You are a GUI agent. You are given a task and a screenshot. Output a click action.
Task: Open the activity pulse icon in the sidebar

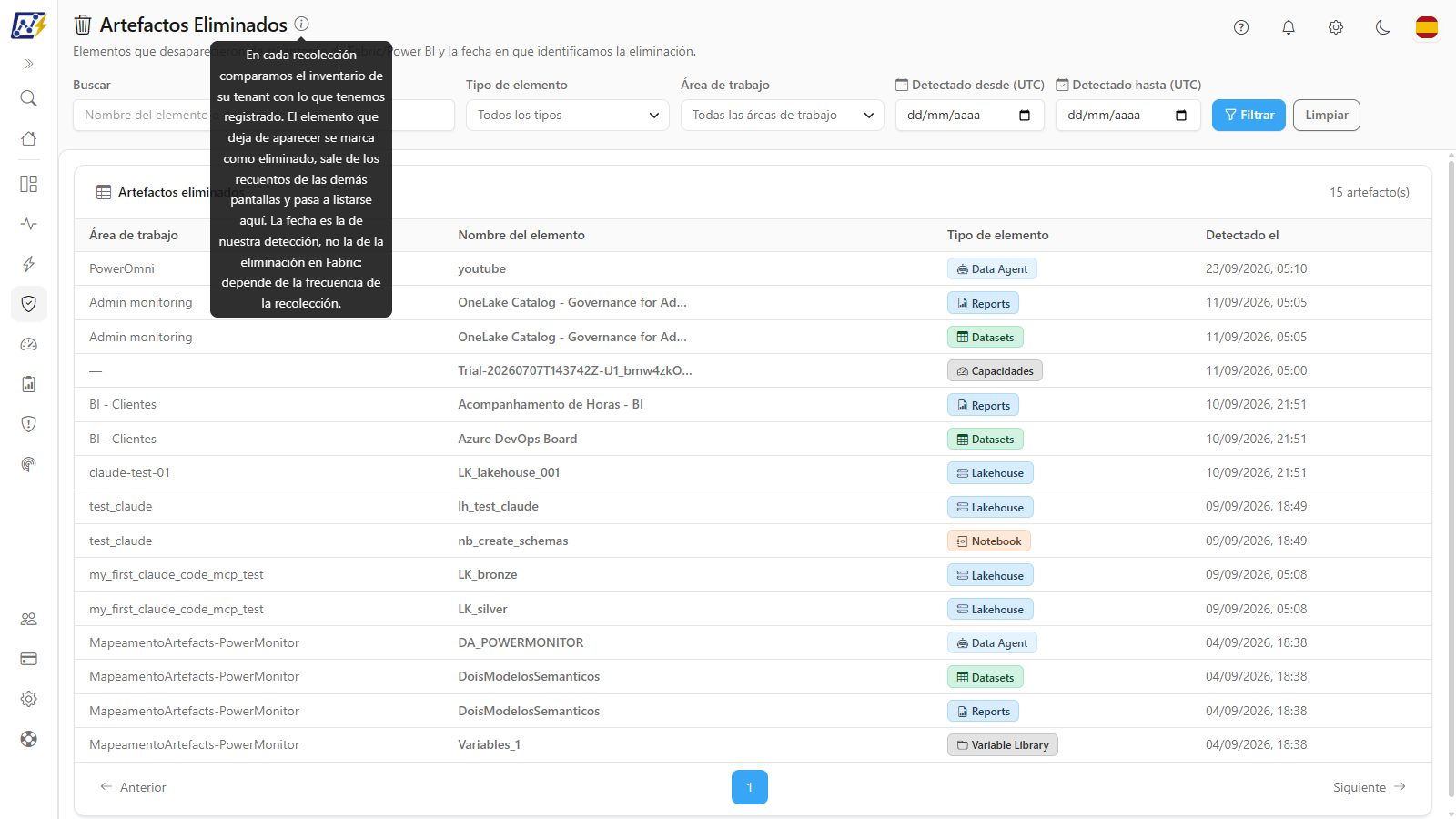coord(29,224)
